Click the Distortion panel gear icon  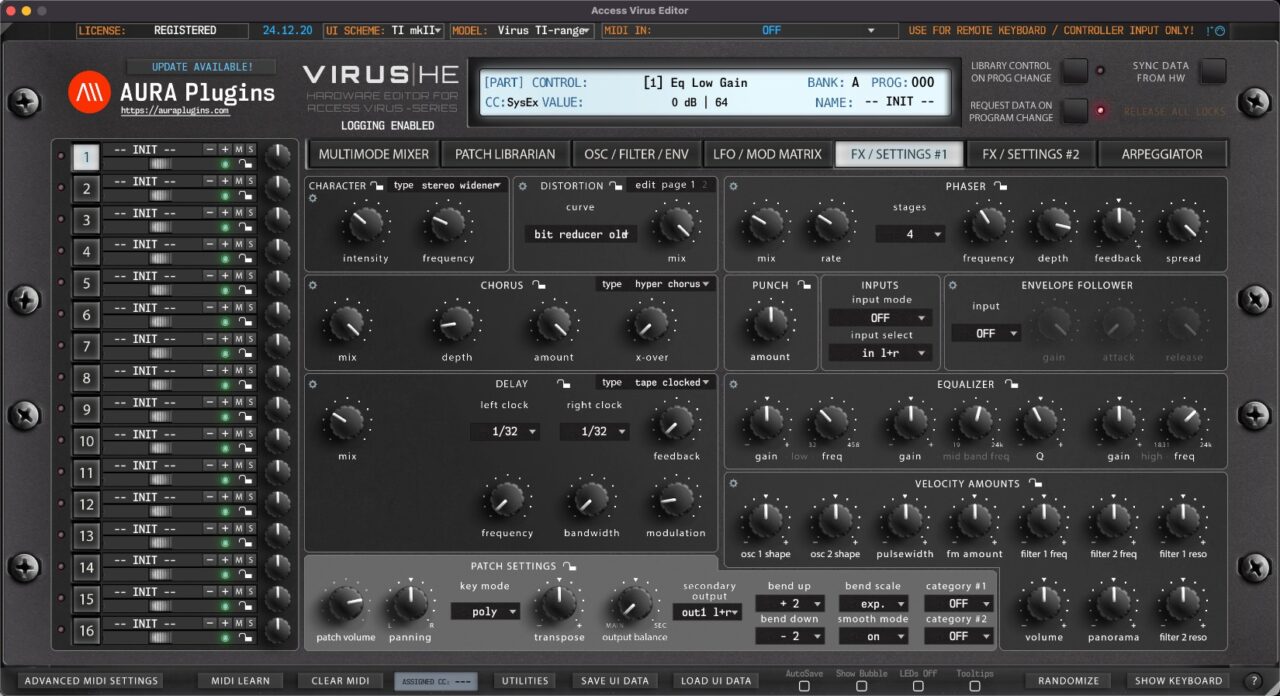[x=521, y=186]
